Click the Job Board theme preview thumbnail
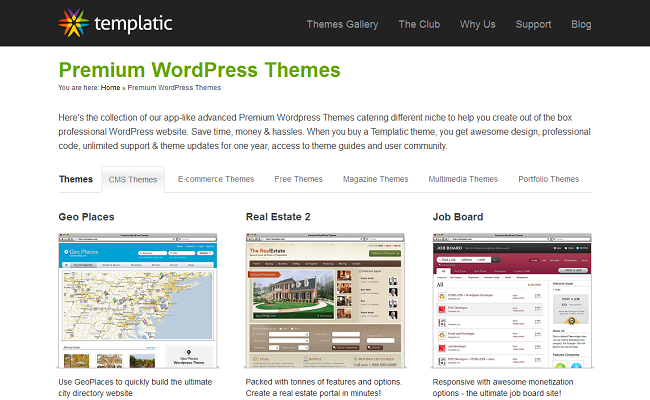The width and height of the screenshot is (650, 400). click(512, 301)
